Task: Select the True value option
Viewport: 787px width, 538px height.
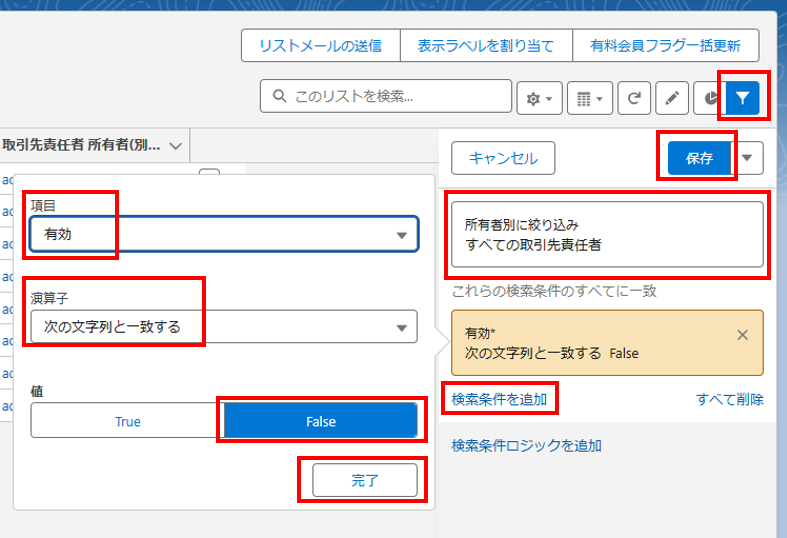Action: coord(127,421)
